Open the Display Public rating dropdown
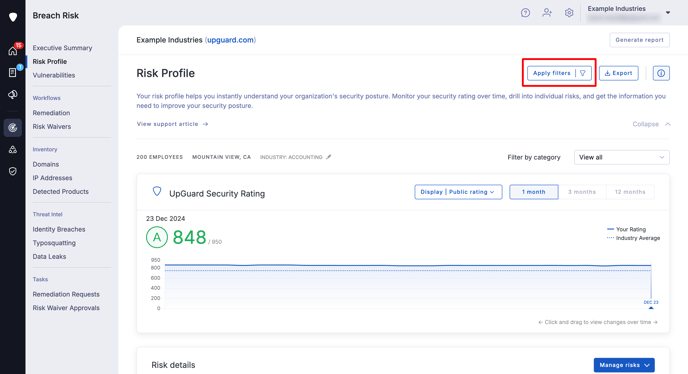Image resolution: width=688 pixels, height=374 pixels. 458,192
